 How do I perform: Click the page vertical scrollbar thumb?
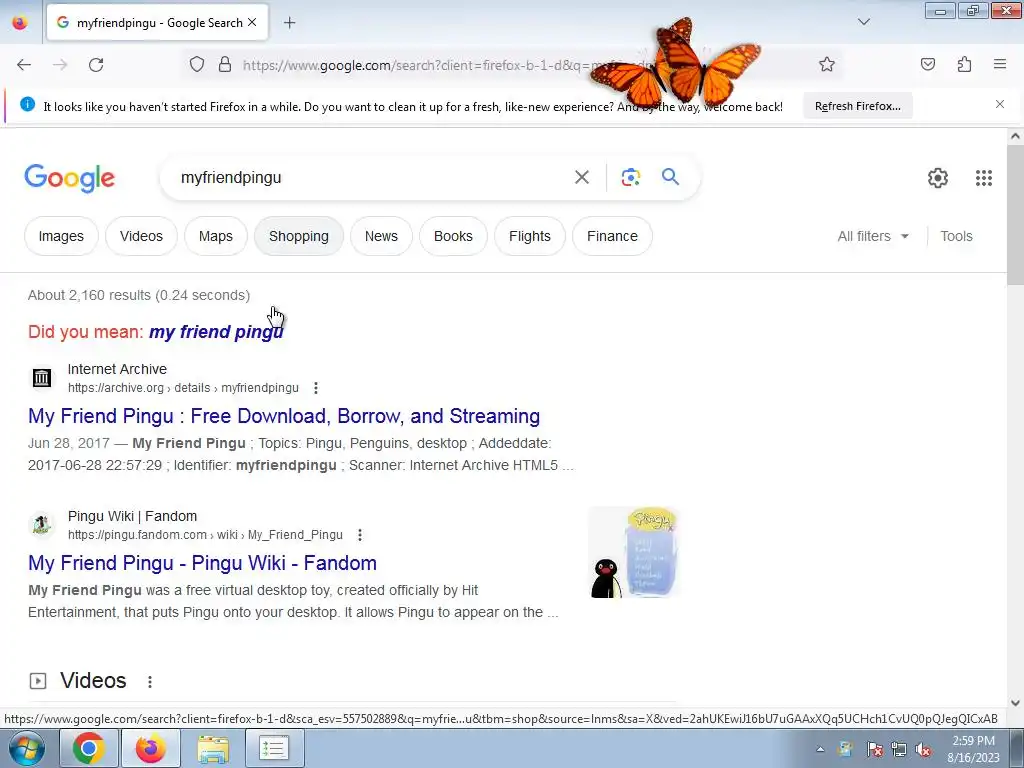[x=1015, y=214]
